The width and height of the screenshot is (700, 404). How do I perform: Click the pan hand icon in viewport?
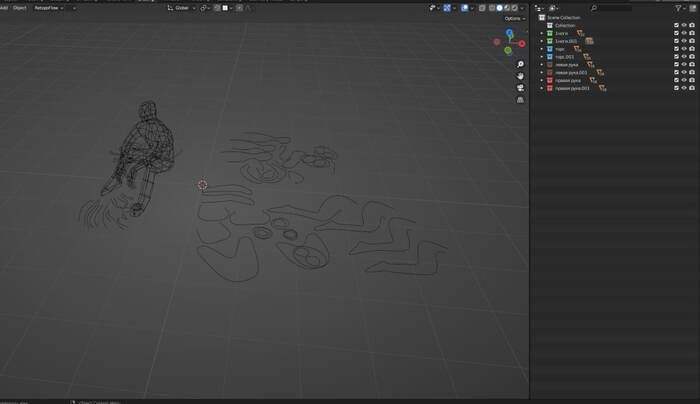520,76
